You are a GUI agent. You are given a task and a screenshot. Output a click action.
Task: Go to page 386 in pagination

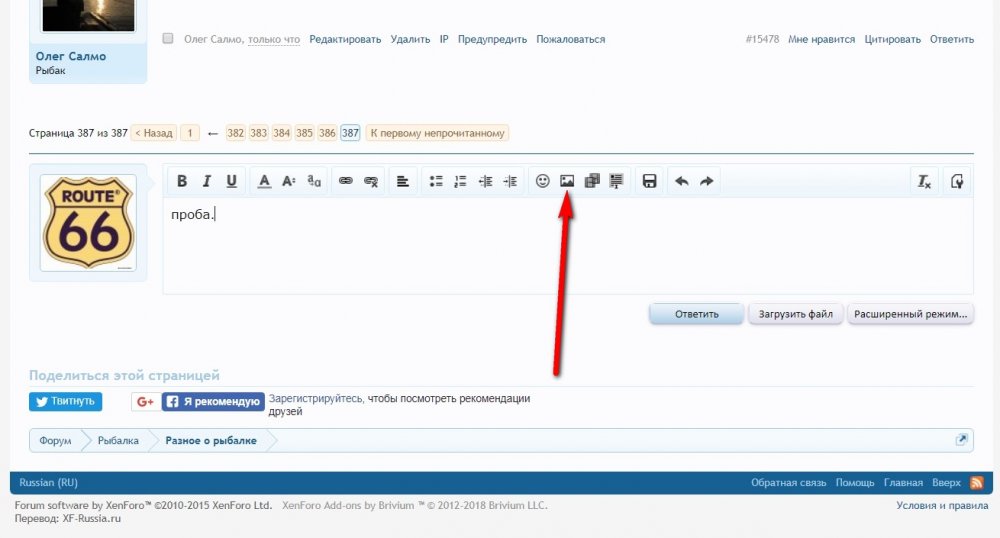(327, 133)
